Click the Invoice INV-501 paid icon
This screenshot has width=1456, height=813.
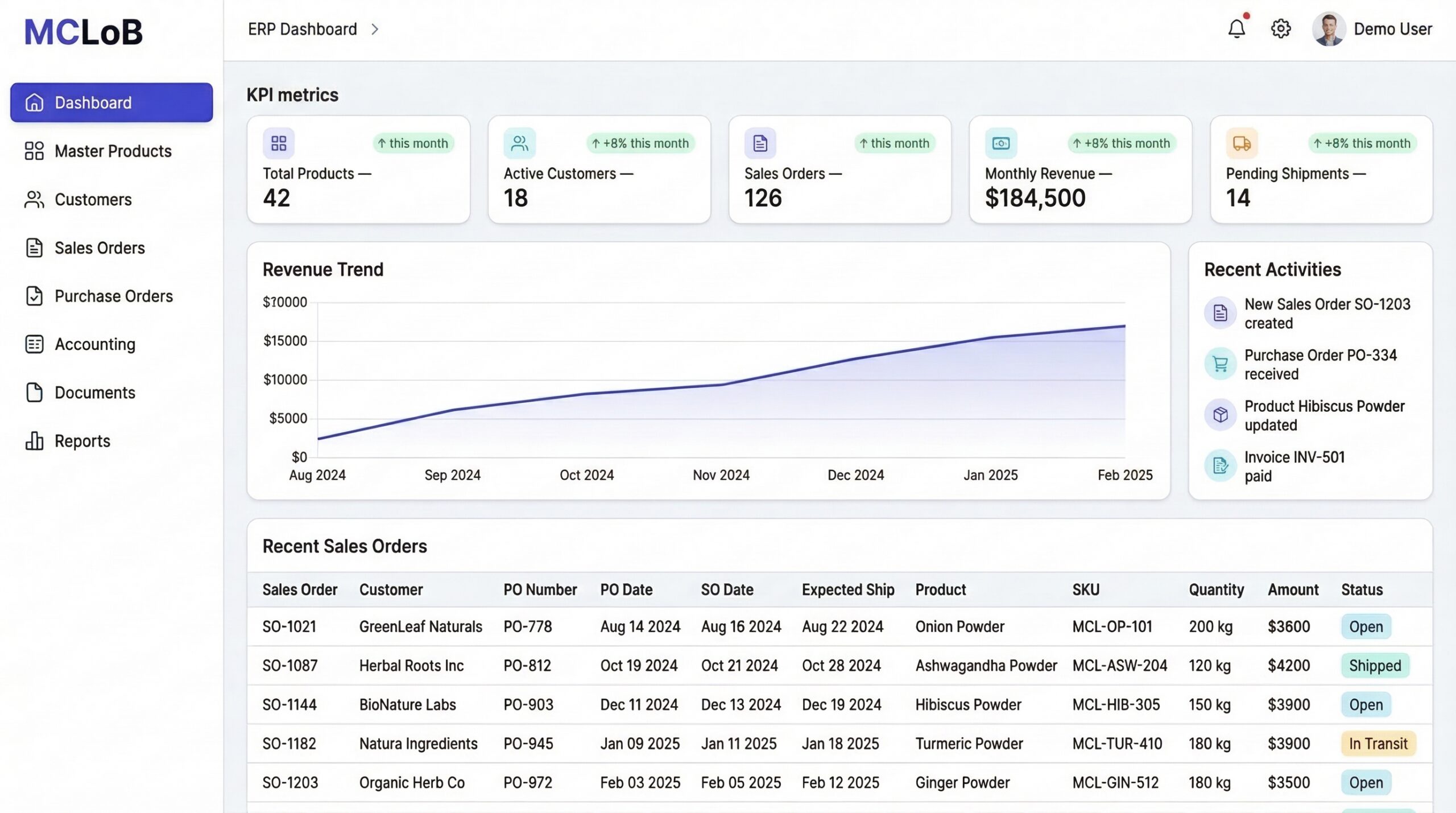click(x=1220, y=465)
